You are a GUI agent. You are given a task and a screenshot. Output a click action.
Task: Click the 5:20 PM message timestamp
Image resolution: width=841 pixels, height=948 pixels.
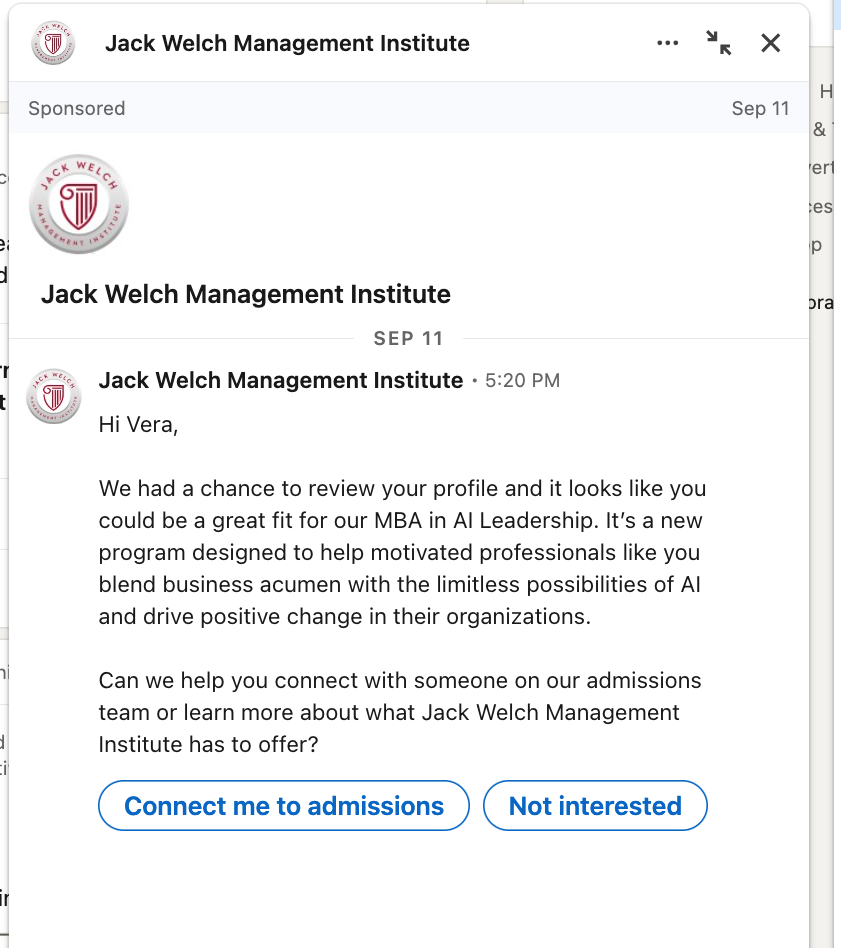pyautogui.click(x=522, y=381)
